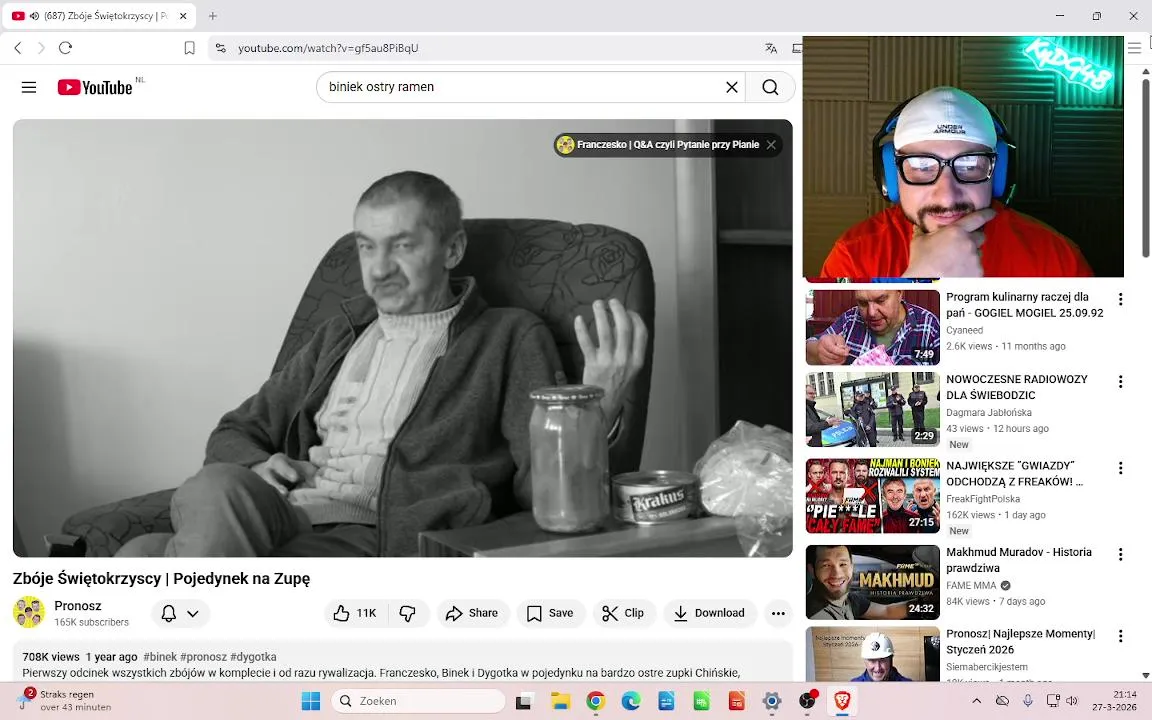Open FAME MMA channel name
Image resolution: width=1152 pixels, height=720 pixels.
click(x=971, y=586)
